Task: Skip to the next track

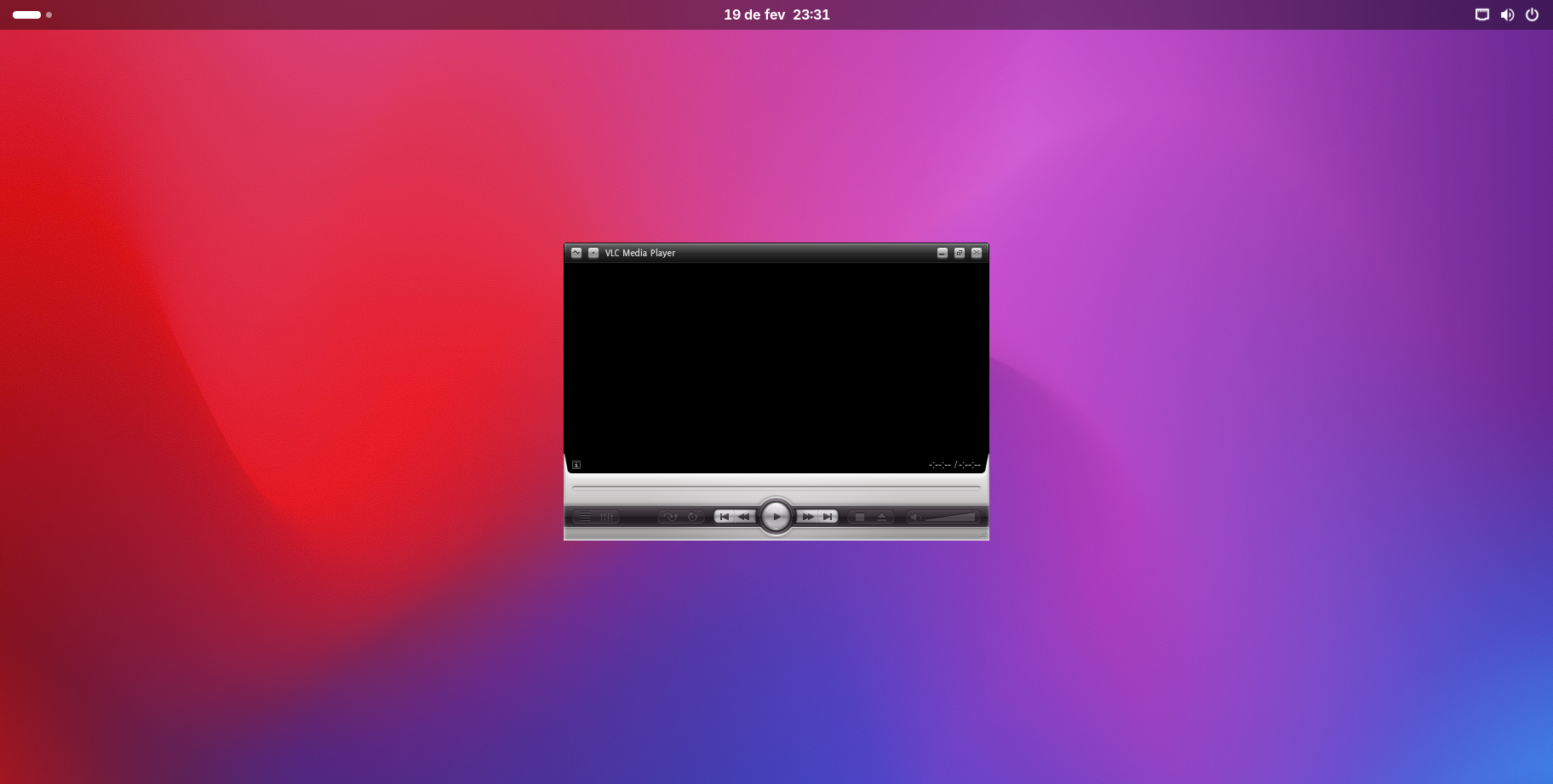Action: click(x=828, y=517)
